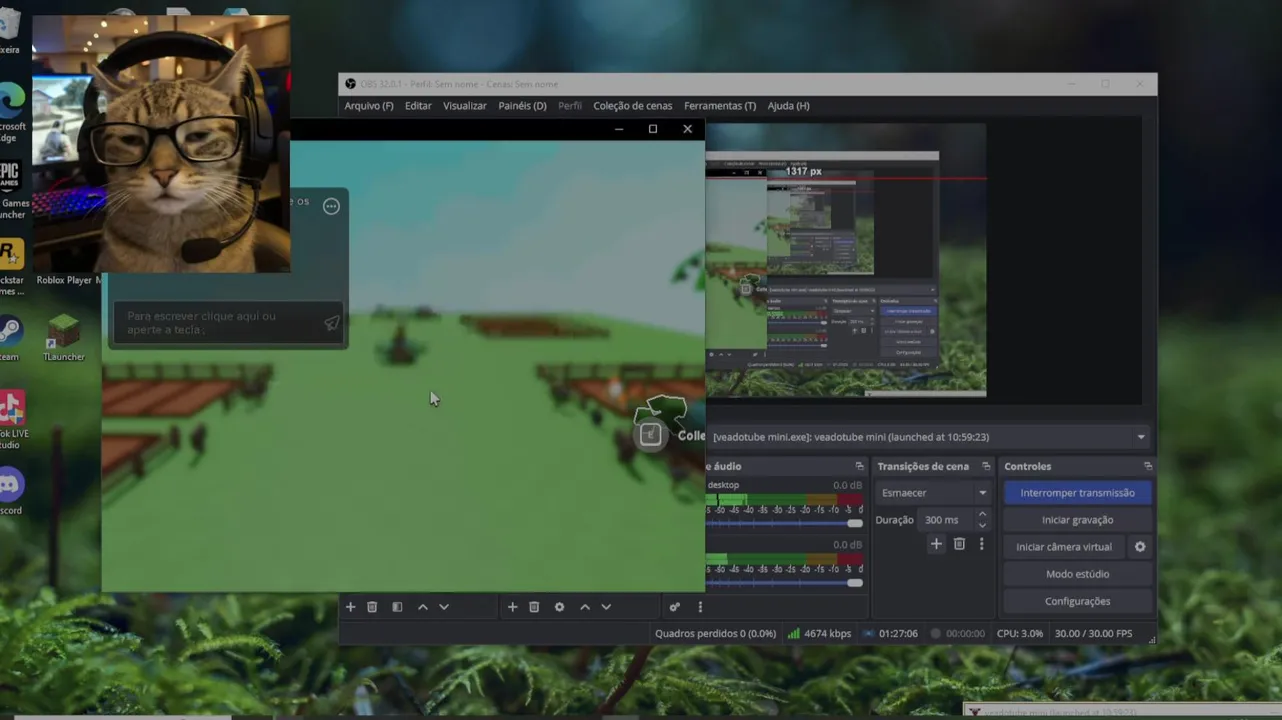Add a new scene with the plus icon
Viewport: 1282px width, 720px height.
pos(350,607)
